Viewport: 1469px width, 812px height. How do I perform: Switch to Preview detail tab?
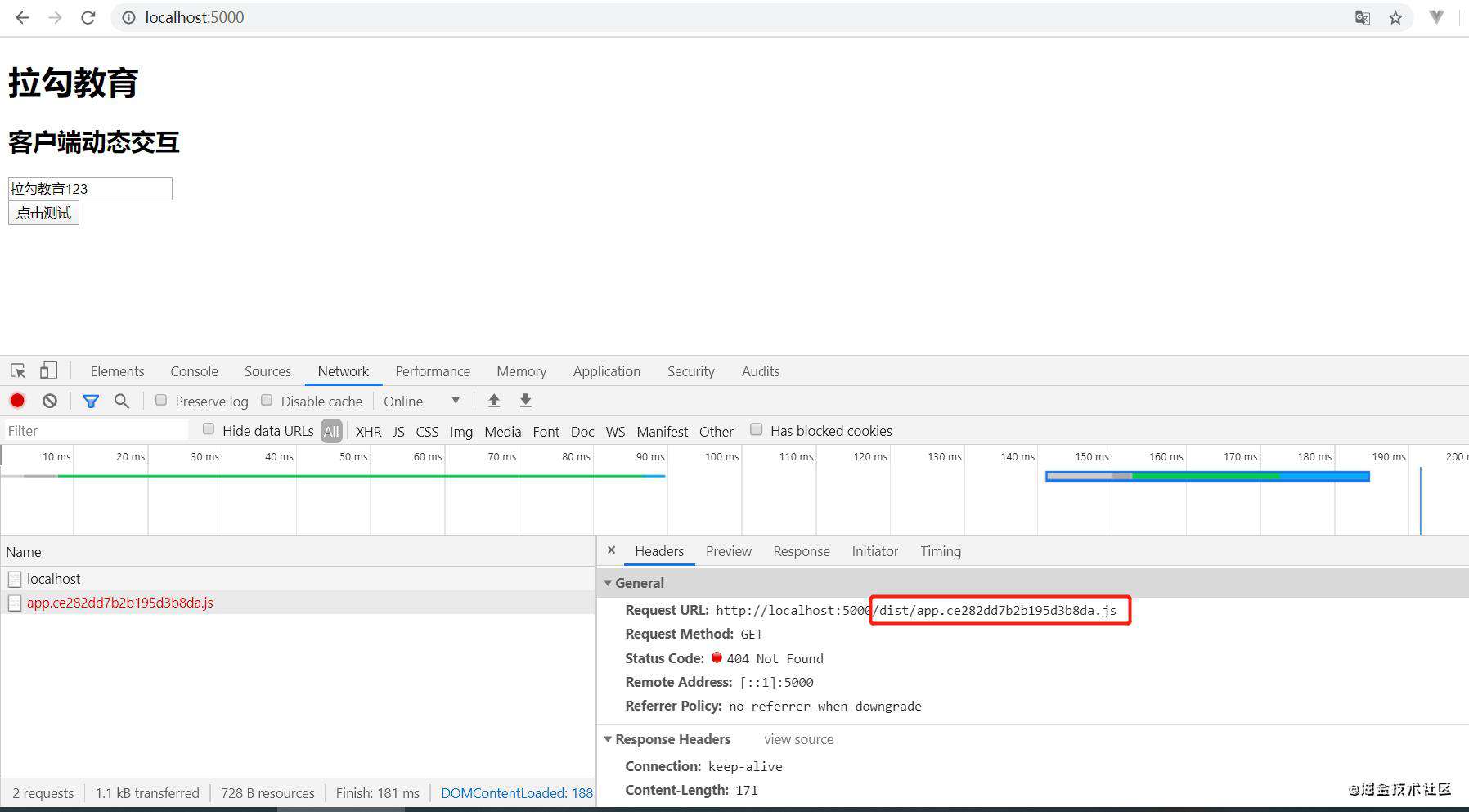[729, 551]
